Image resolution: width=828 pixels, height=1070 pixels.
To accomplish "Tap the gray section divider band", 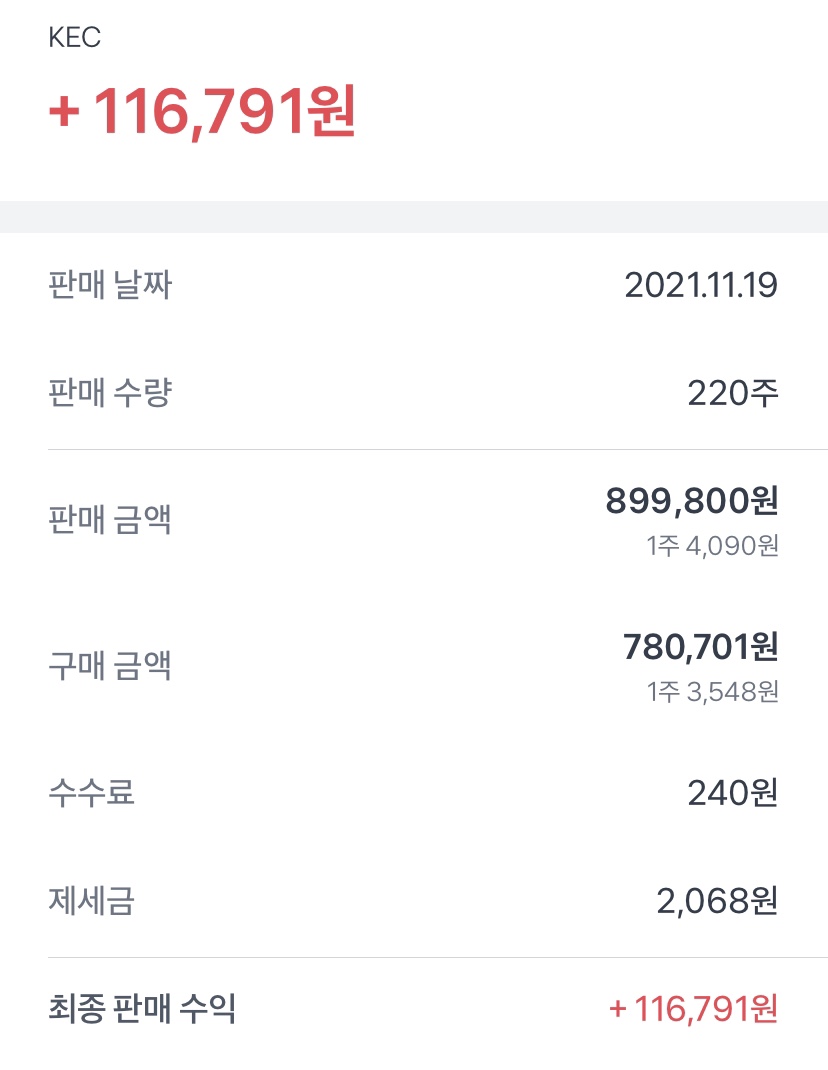I will point(414,217).
